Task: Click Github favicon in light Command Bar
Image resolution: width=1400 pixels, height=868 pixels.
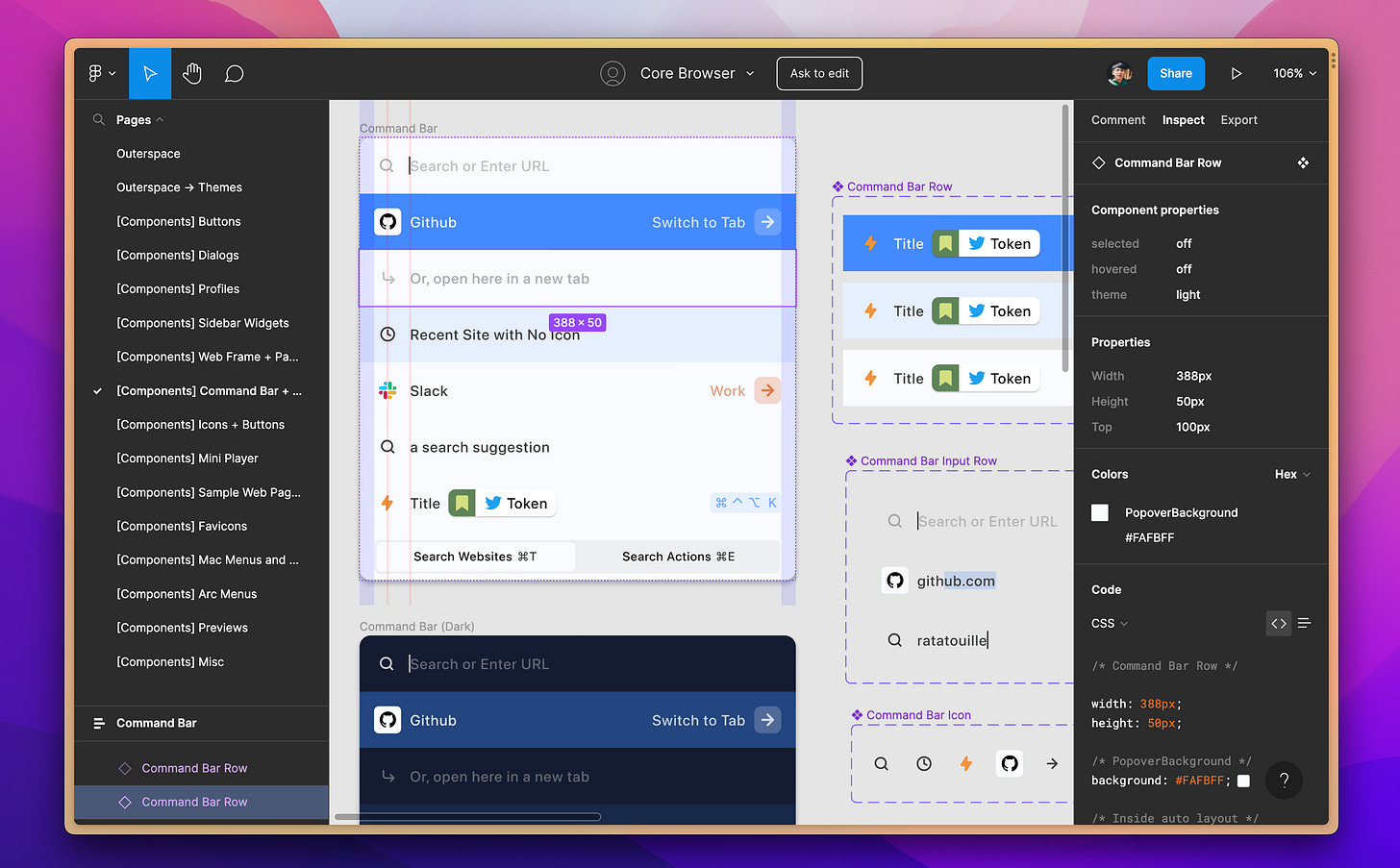Action: pyautogui.click(x=387, y=222)
